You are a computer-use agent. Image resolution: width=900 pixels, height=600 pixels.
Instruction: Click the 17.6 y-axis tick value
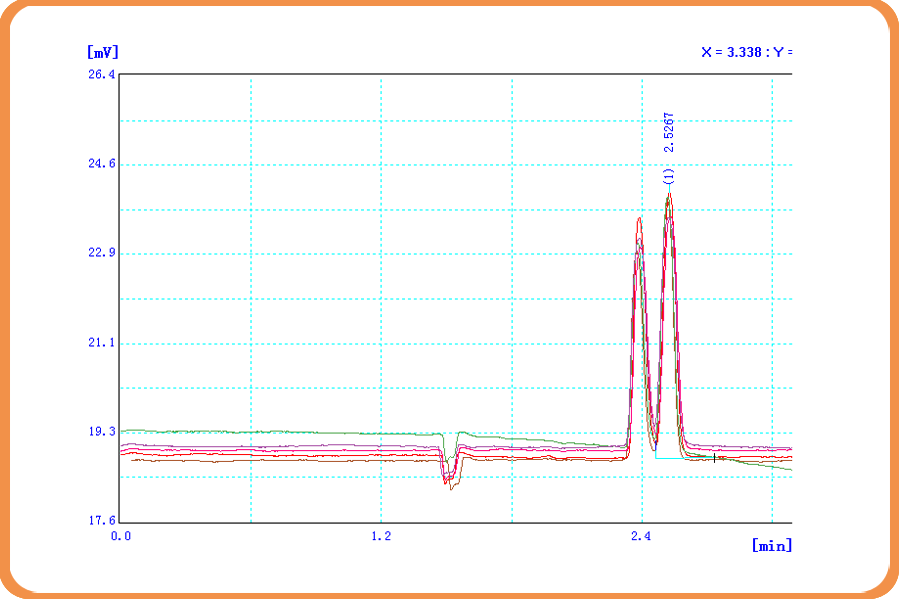pos(102,521)
